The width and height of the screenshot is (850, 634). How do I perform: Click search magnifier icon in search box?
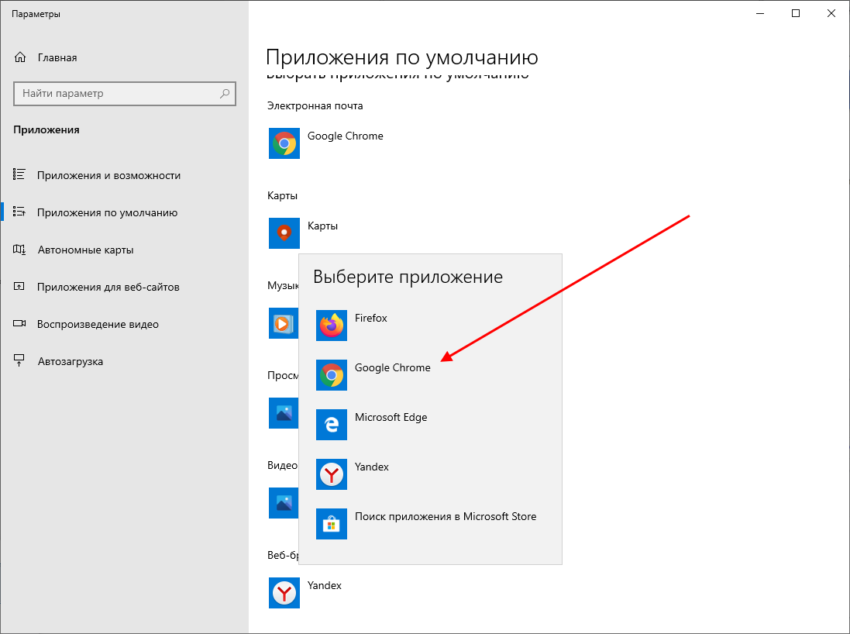click(x=225, y=94)
